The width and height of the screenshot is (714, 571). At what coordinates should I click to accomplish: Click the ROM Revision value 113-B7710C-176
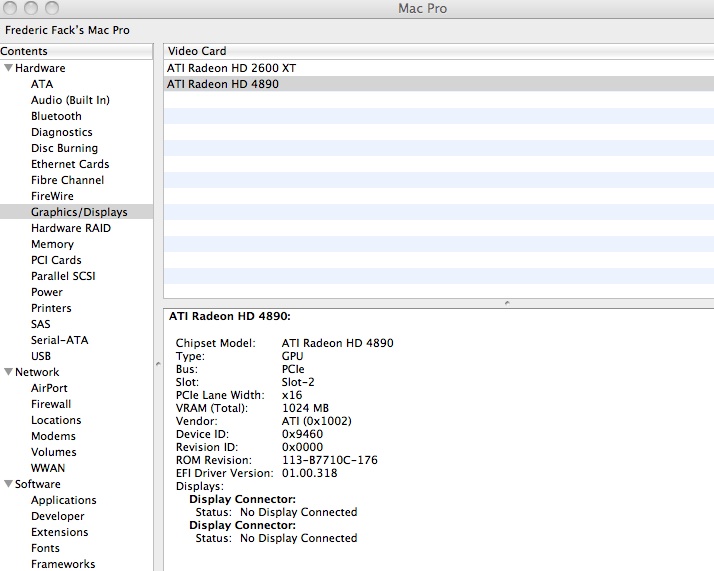click(x=330, y=460)
